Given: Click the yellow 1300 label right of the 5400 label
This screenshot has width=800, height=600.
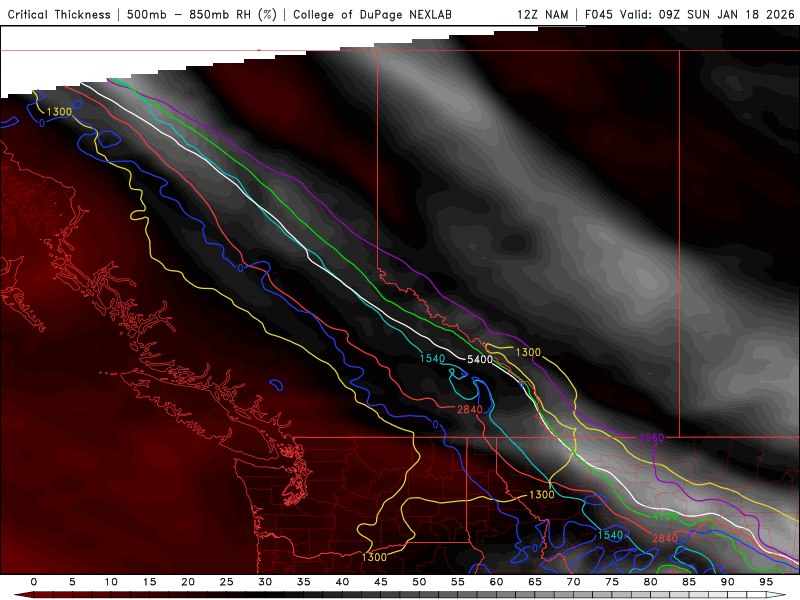Looking at the screenshot, I should (x=528, y=352).
